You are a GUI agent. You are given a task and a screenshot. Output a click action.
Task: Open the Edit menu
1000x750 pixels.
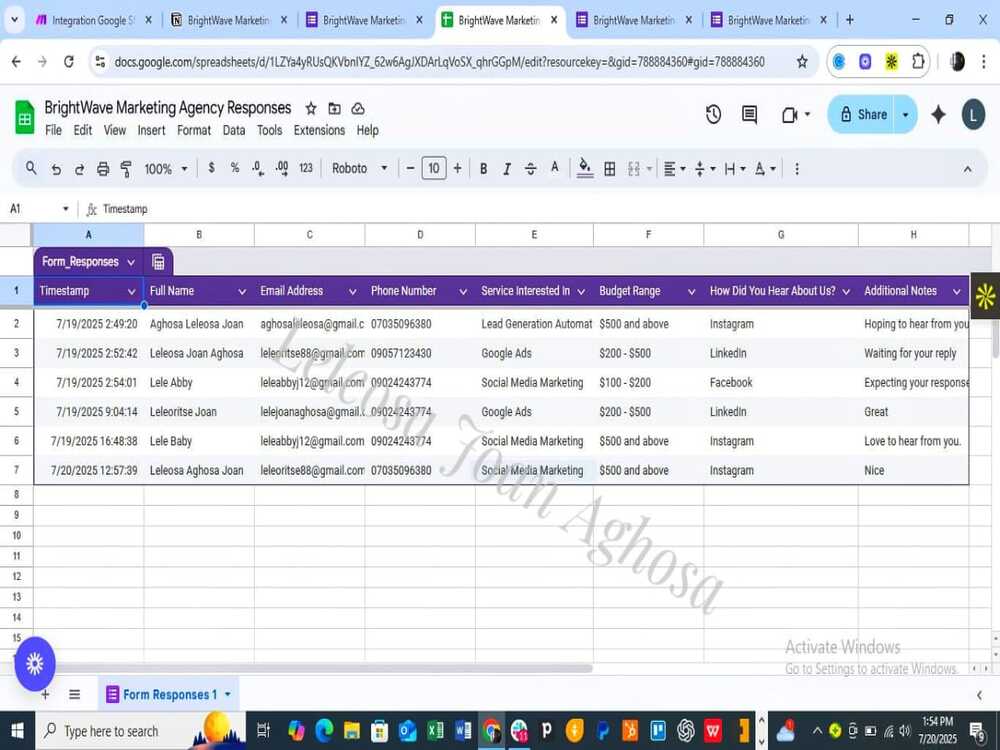point(83,130)
